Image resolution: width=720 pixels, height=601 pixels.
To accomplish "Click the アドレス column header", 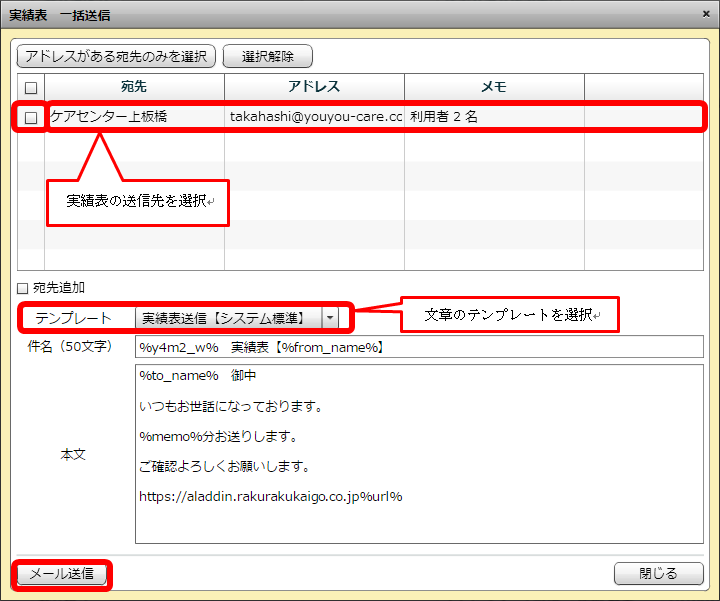I will tap(314, 87).
